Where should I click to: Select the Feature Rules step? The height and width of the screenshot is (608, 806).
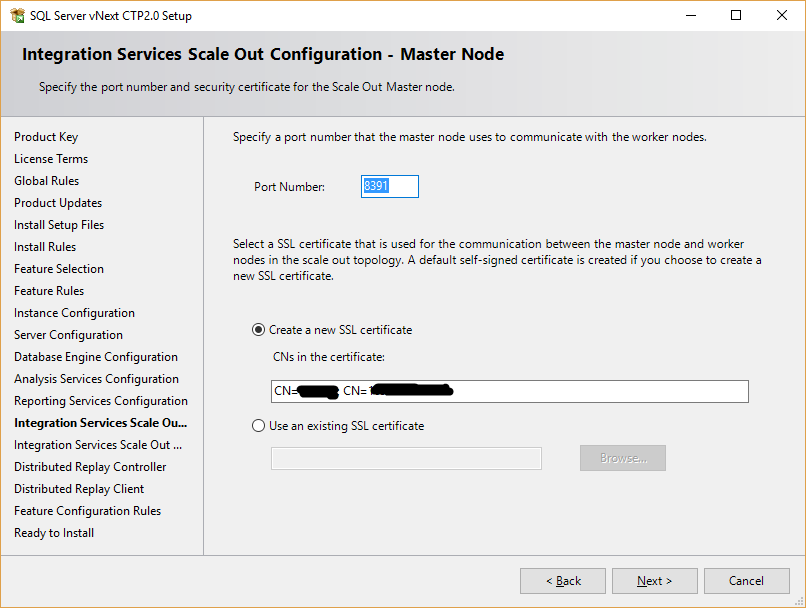tap(49, 291)
